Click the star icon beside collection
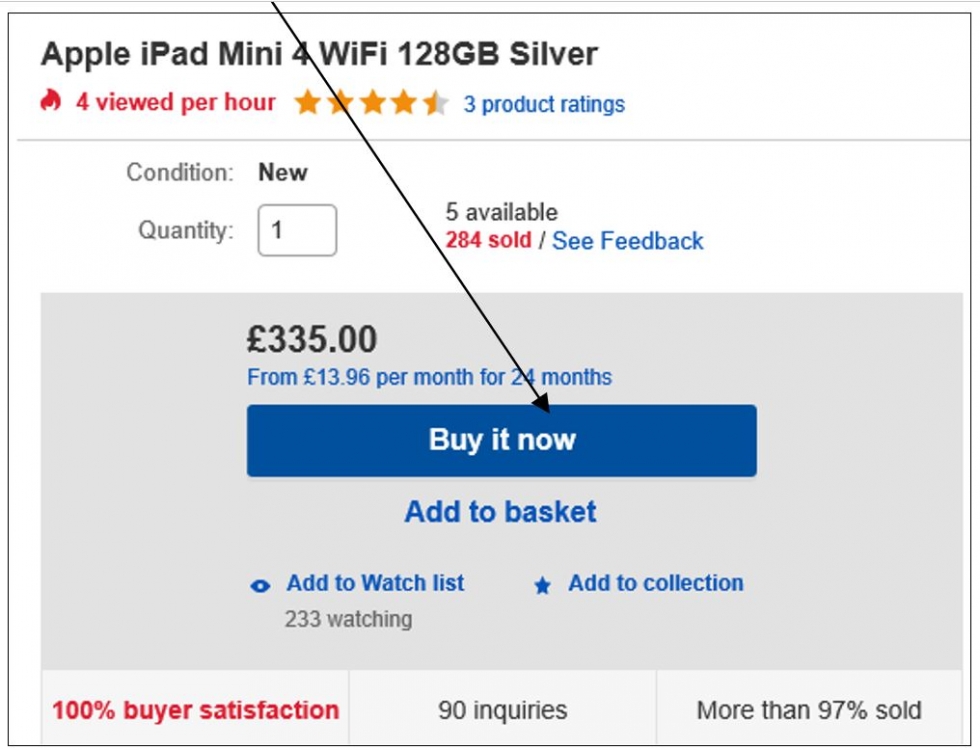The image size is (980, 750). tap(542, 586)
